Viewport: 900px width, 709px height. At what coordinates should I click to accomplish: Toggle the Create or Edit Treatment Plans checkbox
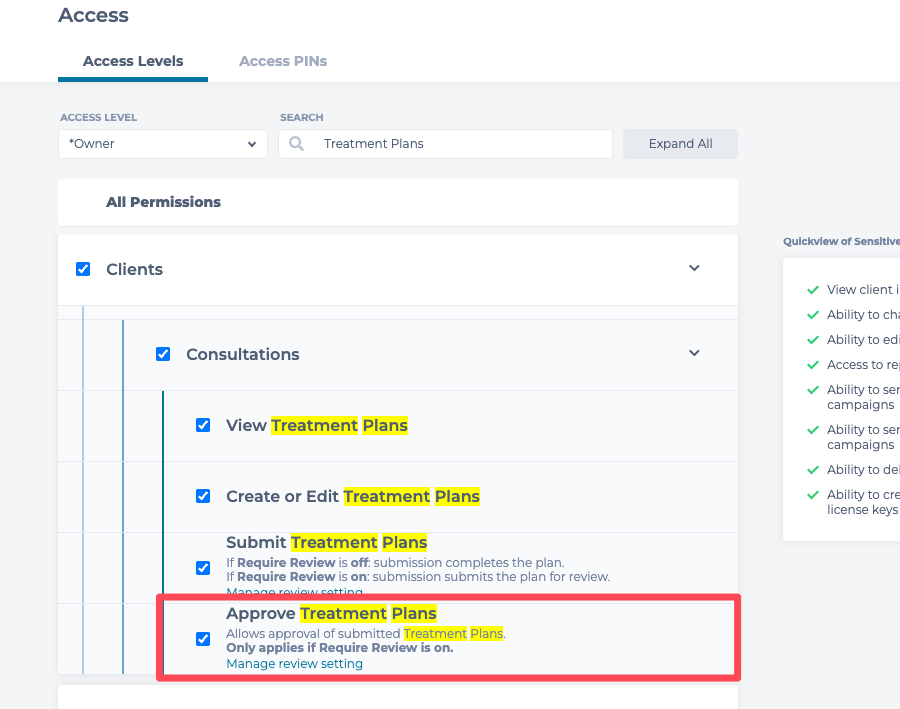pyautogui.click(x=203, y=496)
